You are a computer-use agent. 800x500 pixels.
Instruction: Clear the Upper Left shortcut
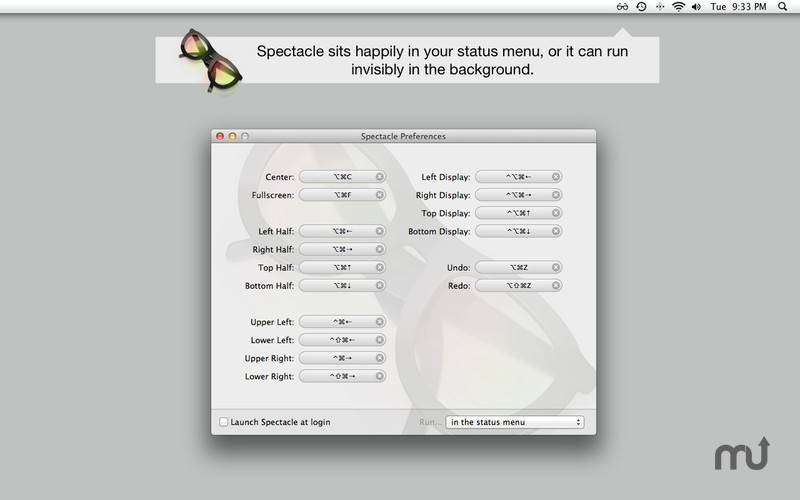tap(380, 321)
